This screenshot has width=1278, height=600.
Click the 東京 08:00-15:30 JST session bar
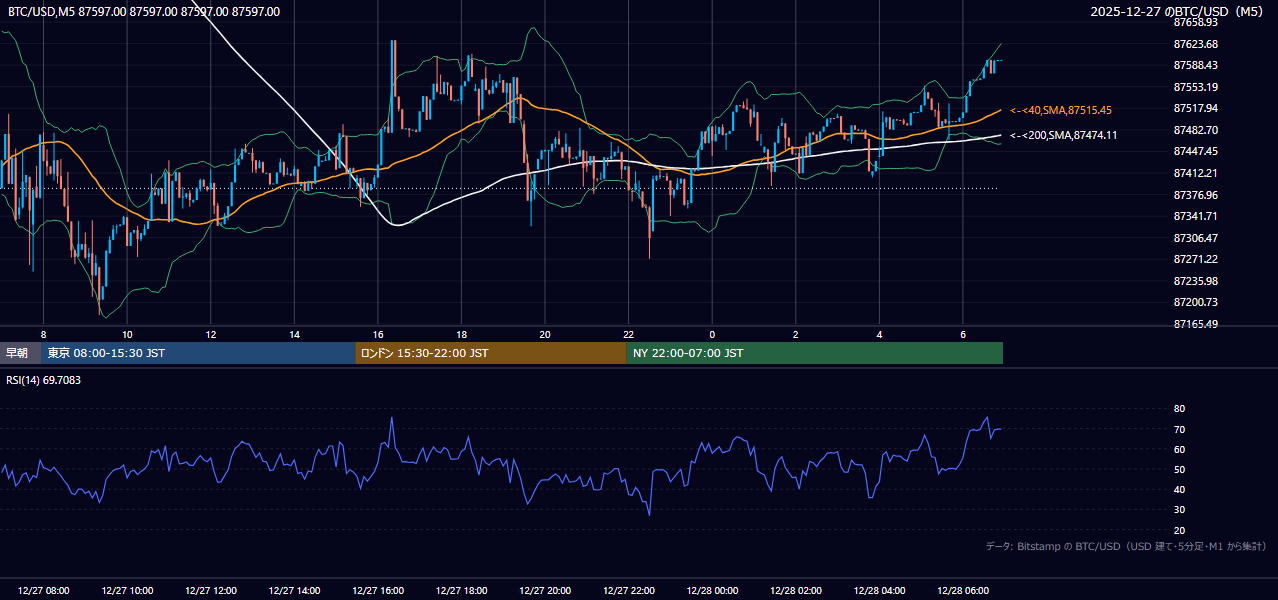198,353
